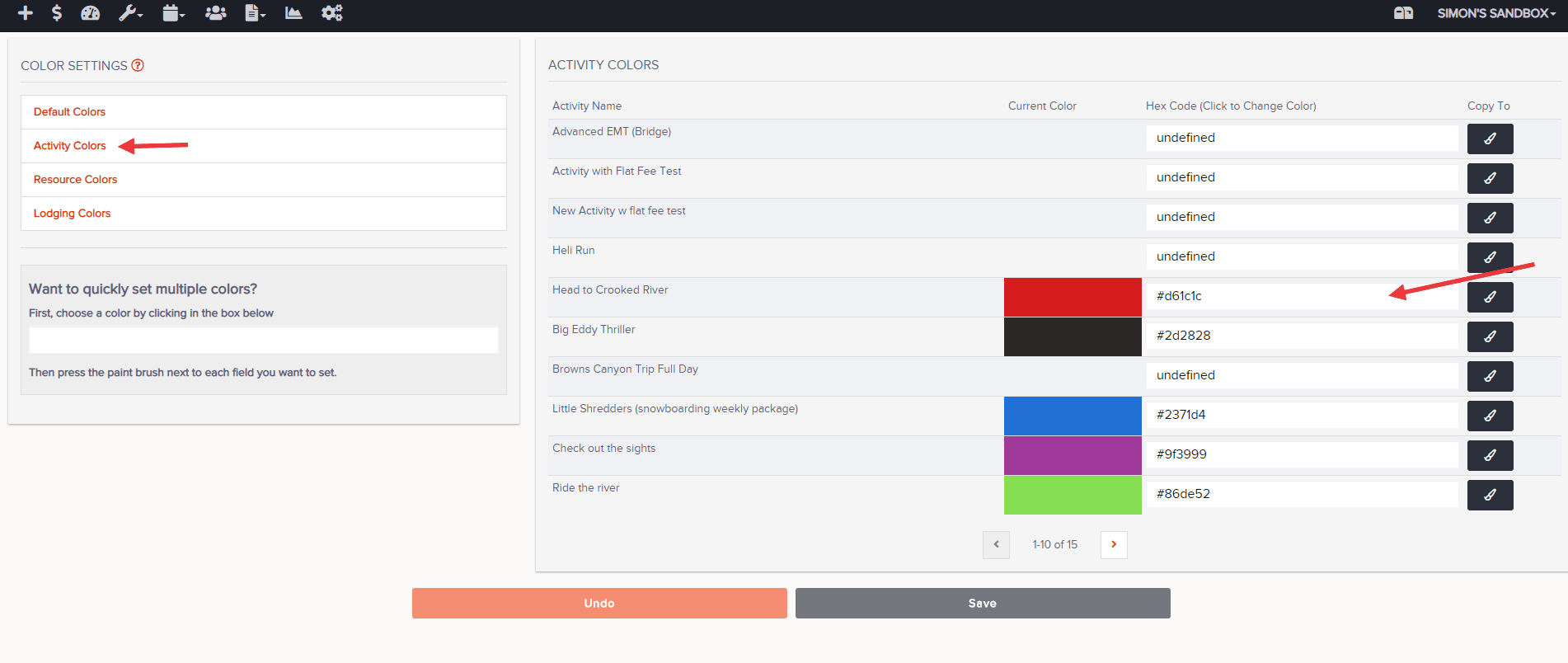Click paint brush for New Activity w flat fee test
This screenshot has width=1568, height=663.
(x=1490, y=218)
